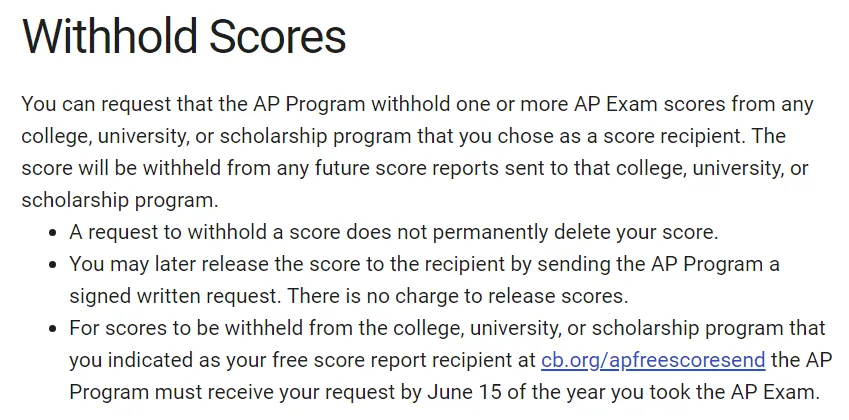Screen dimensions: 849x420
Task: Open the cb.org/apfreescoresend link
Action: point(653,360)
